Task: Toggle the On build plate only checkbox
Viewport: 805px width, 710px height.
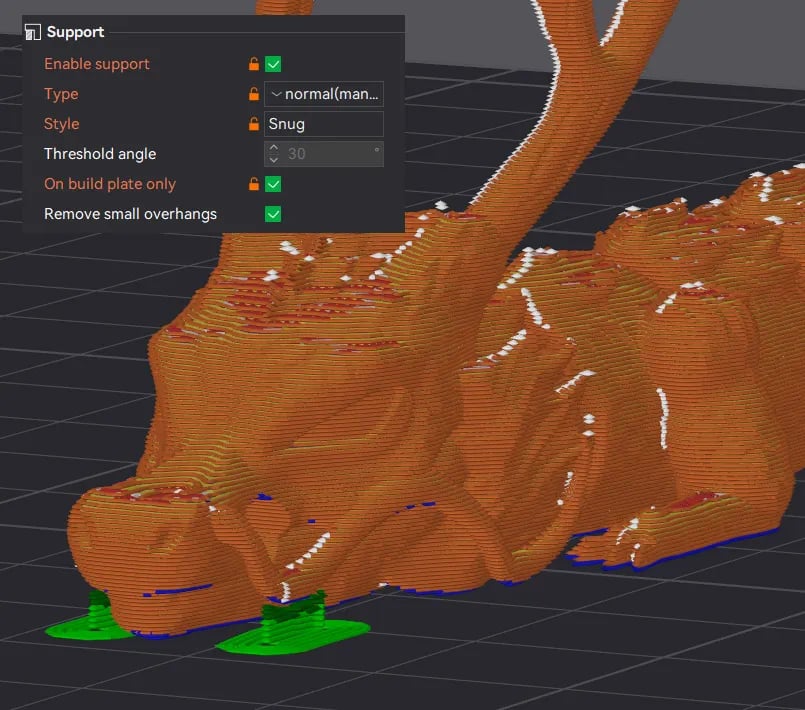Action: click(x=273, y=184)
